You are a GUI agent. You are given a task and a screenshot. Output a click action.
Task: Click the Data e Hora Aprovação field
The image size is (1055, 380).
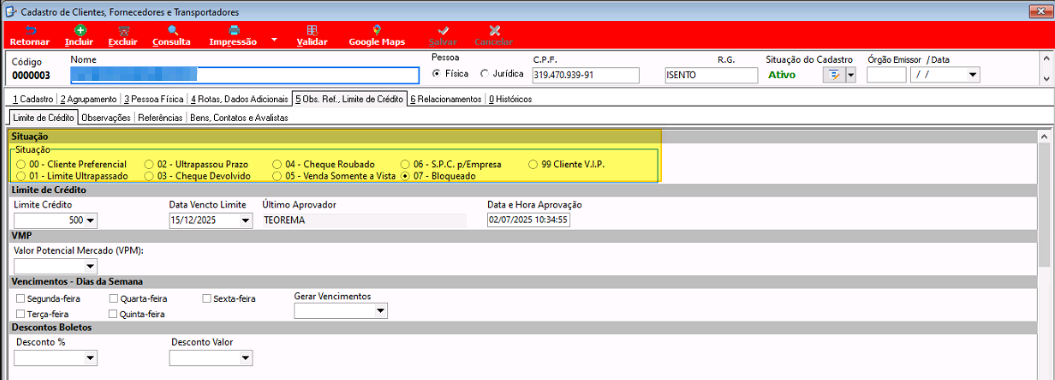pos(528,220)
